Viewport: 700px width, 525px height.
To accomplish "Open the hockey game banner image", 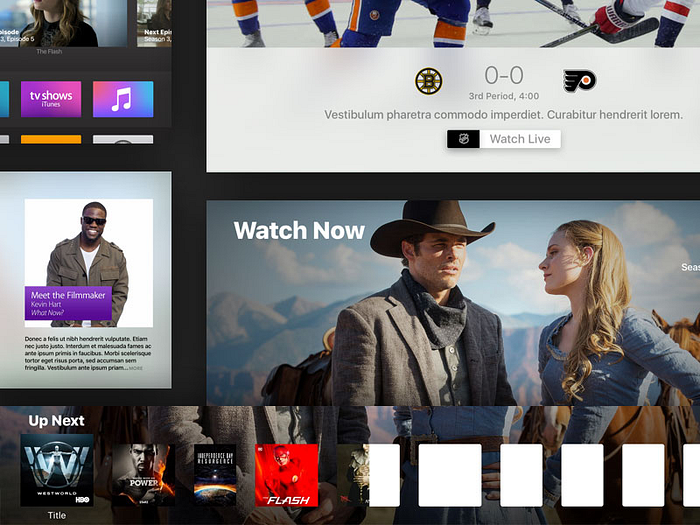I will point(453,23).
